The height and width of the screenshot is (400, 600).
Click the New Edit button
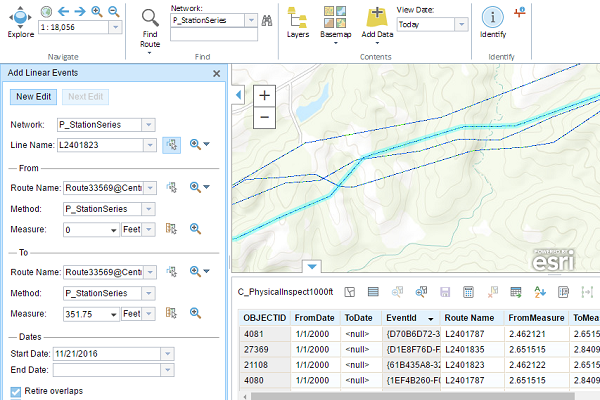[34, 97]
